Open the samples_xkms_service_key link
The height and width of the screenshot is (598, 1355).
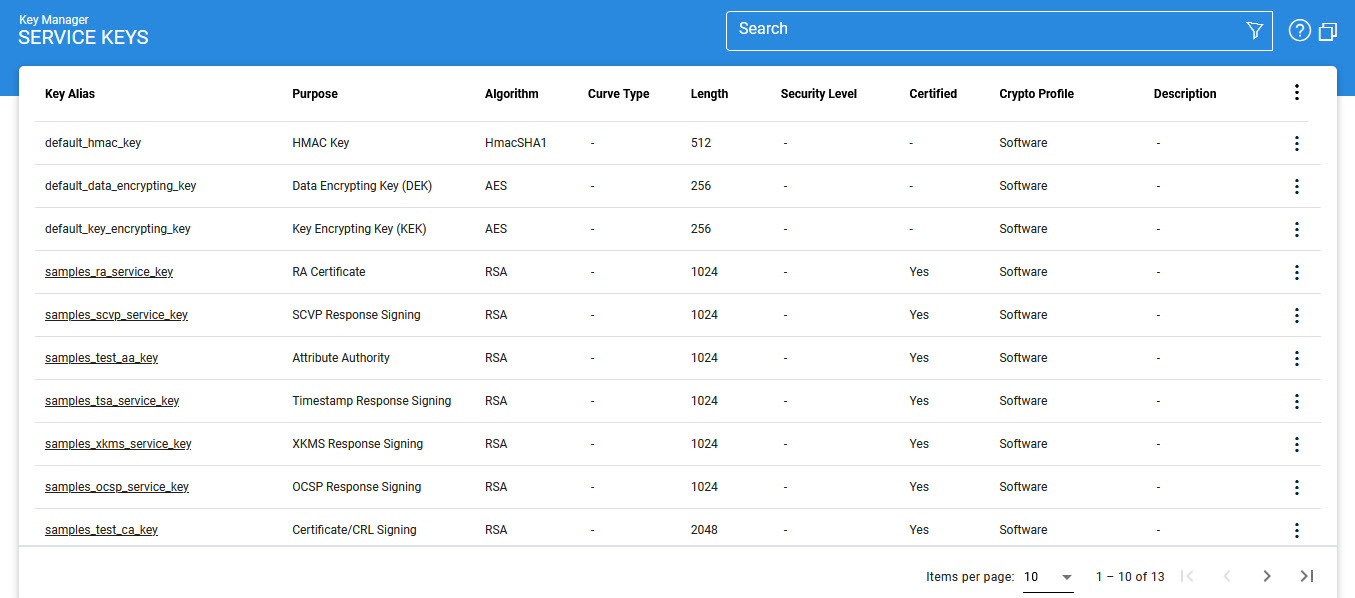click(x=118, y=444)
